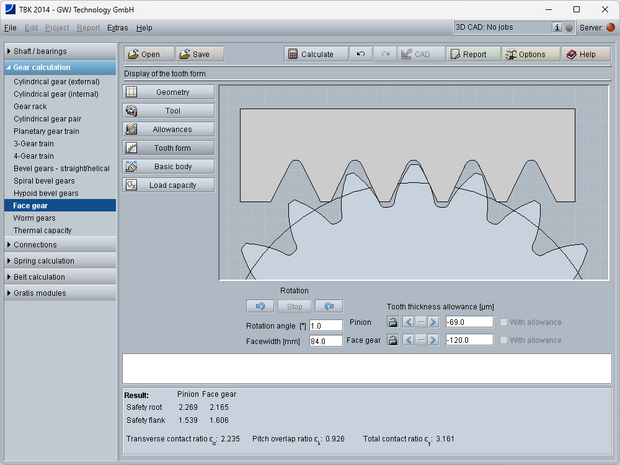620x465 pixels.
Task: Click the rotate clockwise icon under Rotation
Action: [328, 306]
